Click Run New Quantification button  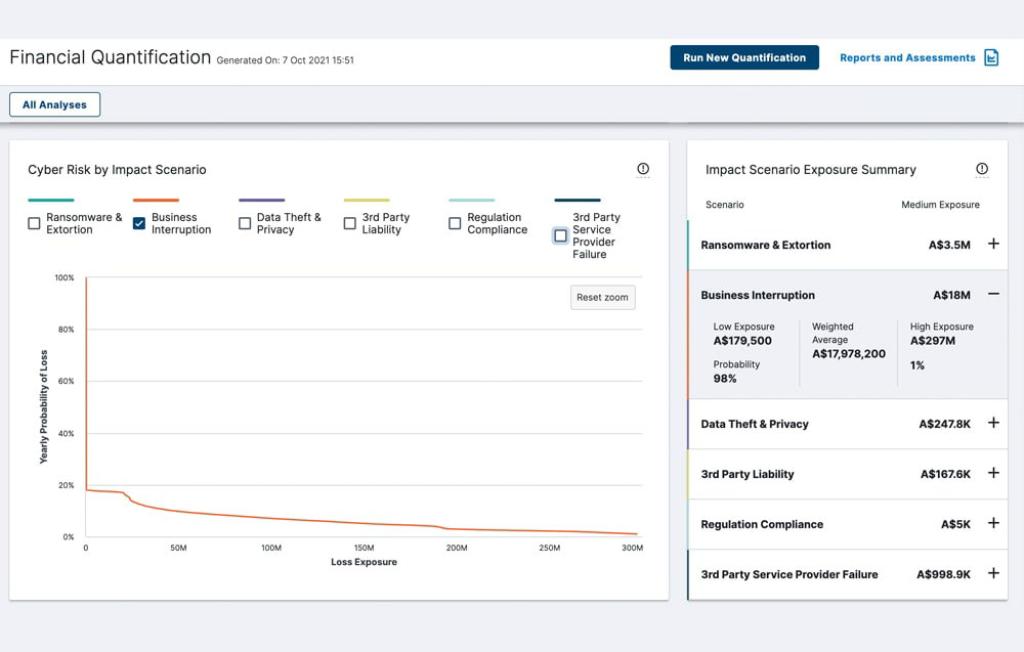744,58
